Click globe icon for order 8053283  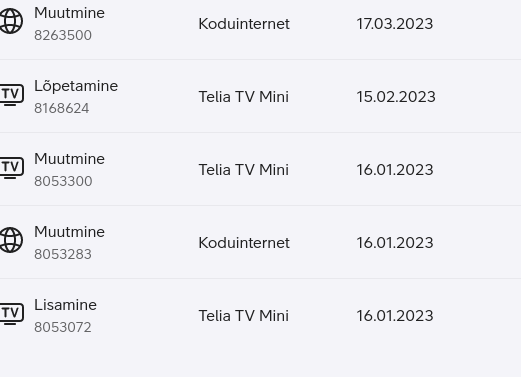[11, 240]
